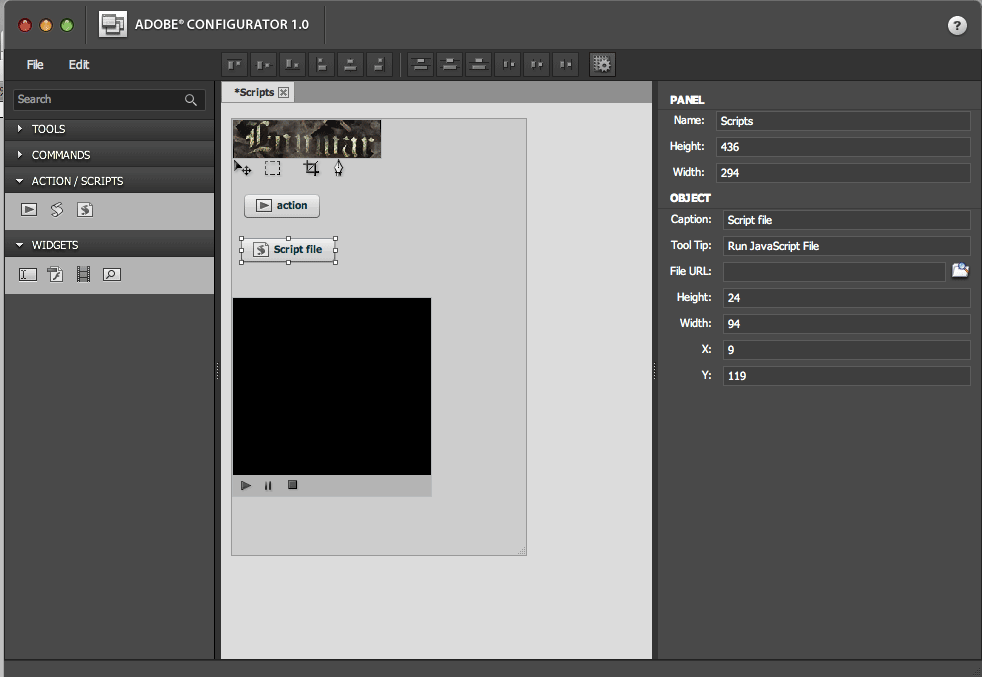982x677 pixels.
Task: Expand the TOOLS section
Action: tap(48, 129)
